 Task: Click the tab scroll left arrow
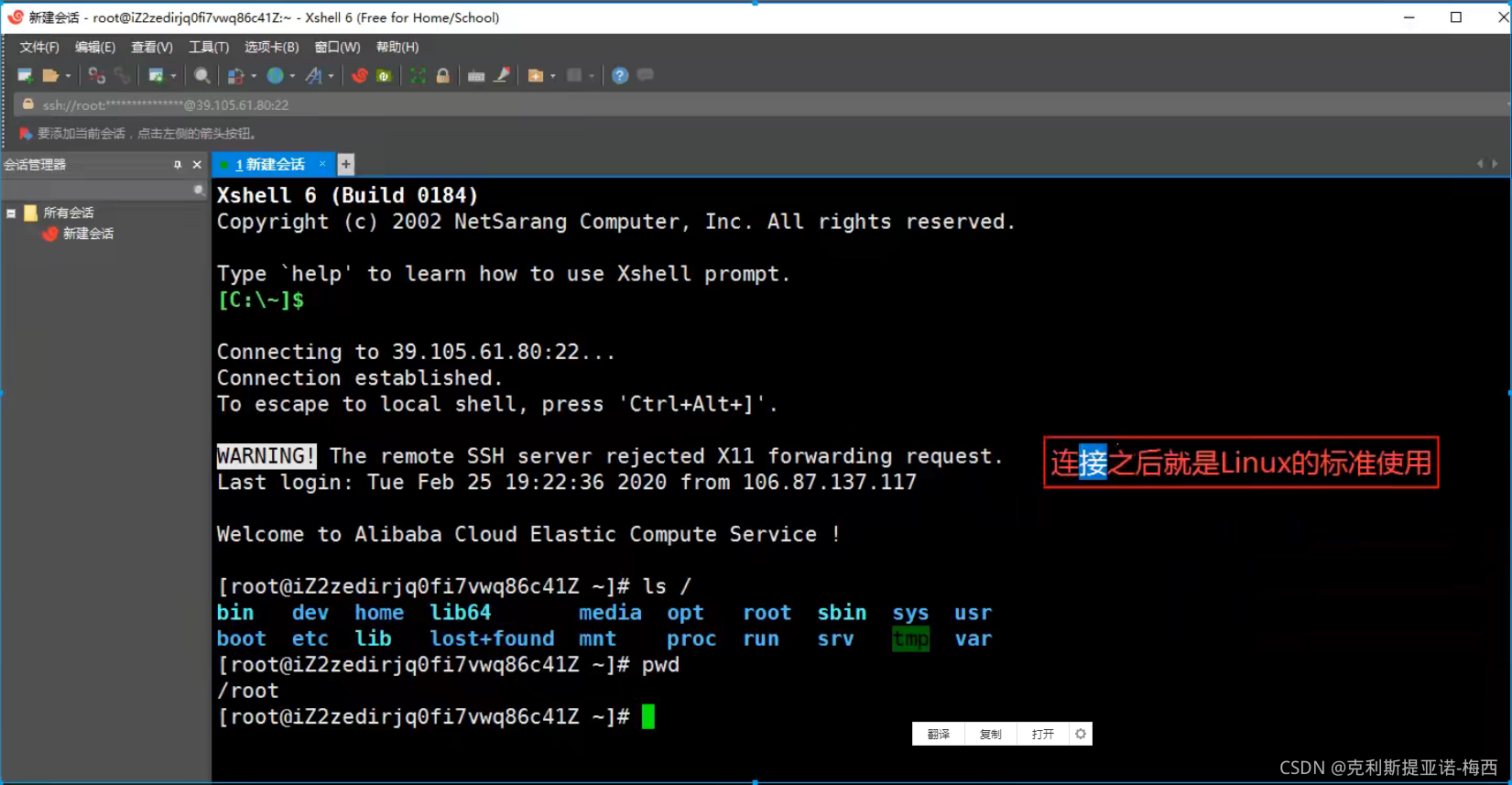(1480, 164)
